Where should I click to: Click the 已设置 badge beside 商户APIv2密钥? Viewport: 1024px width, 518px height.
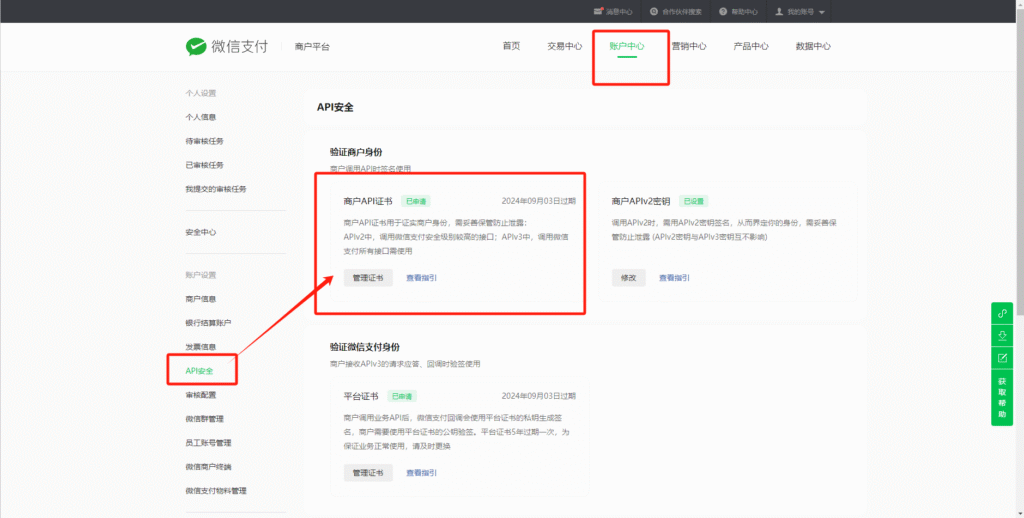(694, 201)
